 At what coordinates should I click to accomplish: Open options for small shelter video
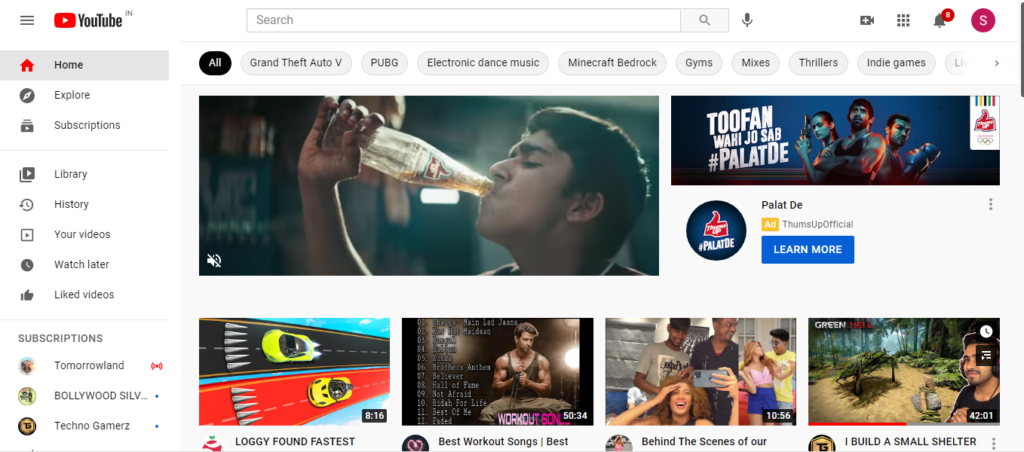click(x=993, y=443)
